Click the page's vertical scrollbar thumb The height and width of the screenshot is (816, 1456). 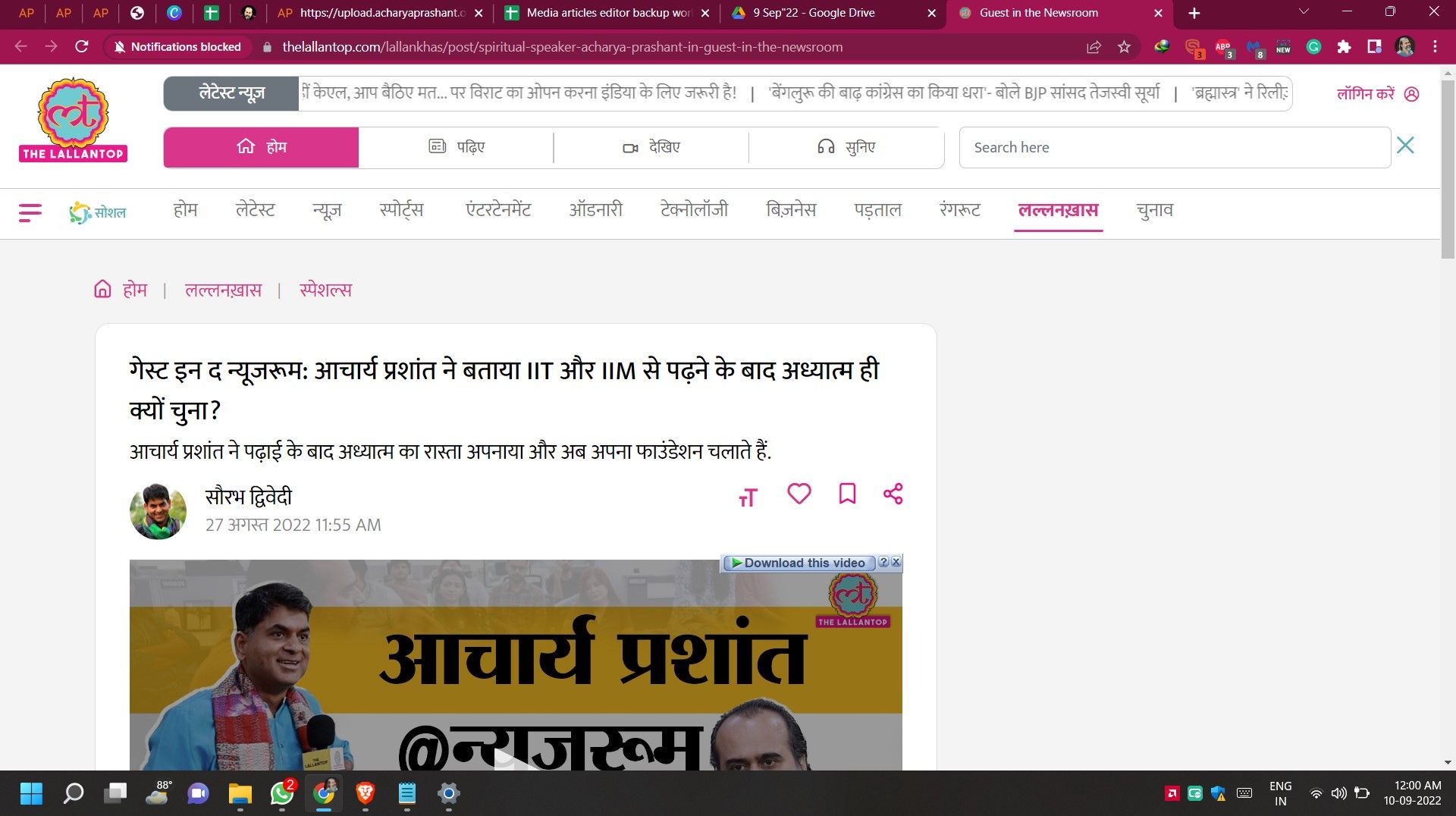1448,167
